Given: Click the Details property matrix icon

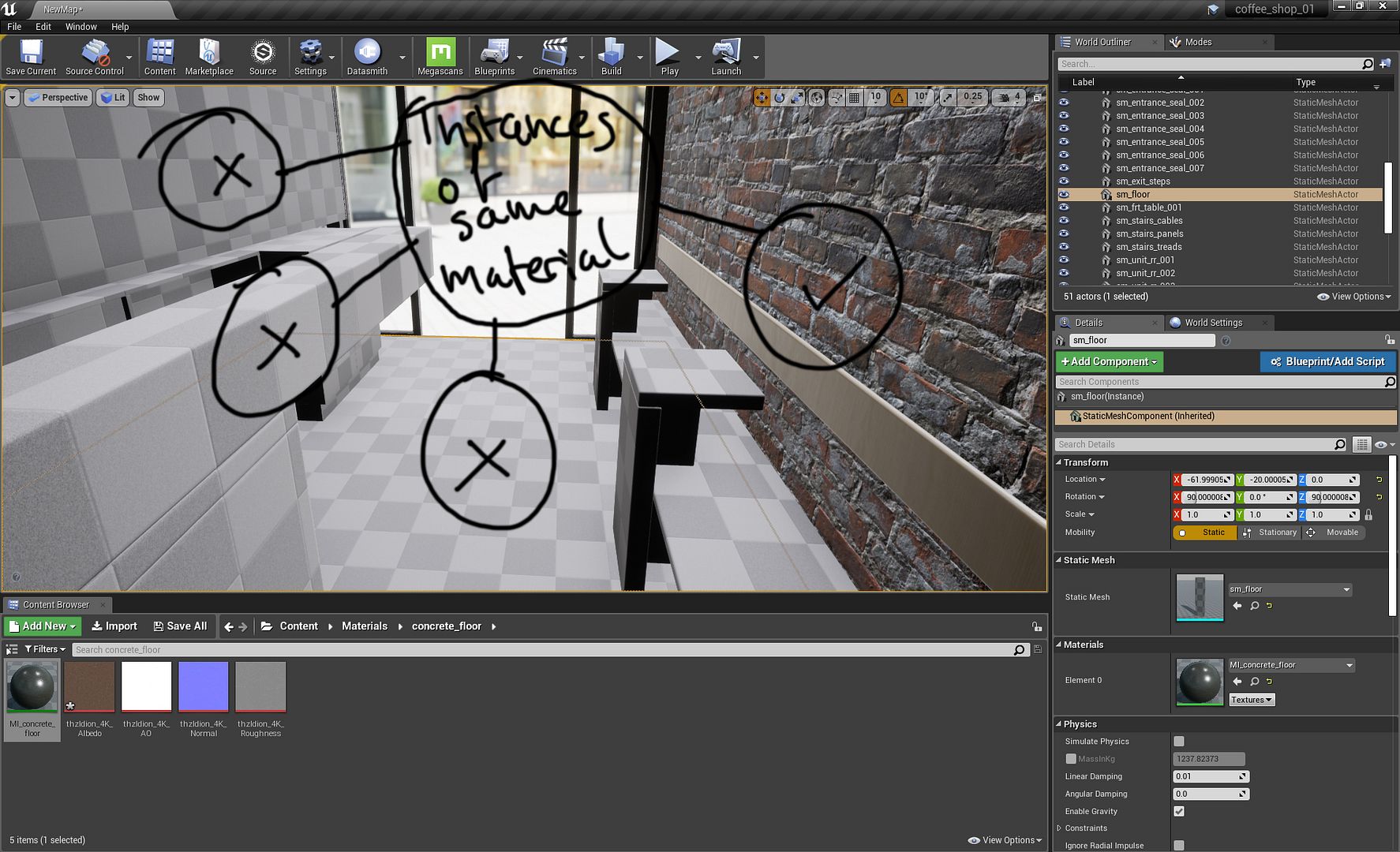Looking at the screenshot, I should (x=1361, y=445).
